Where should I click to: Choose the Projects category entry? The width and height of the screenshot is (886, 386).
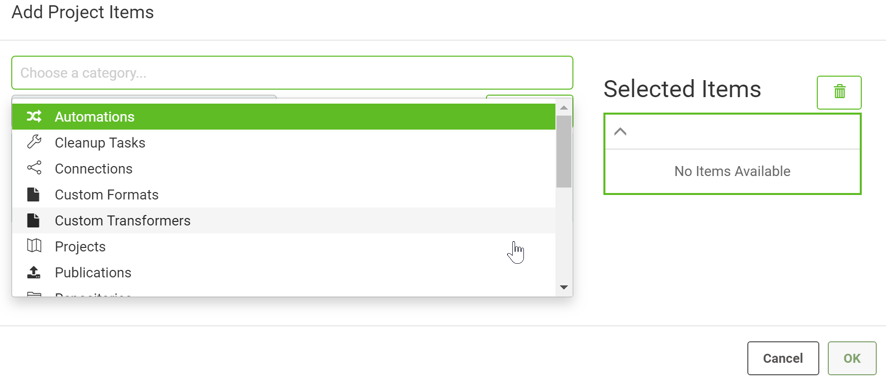point(284,246)
